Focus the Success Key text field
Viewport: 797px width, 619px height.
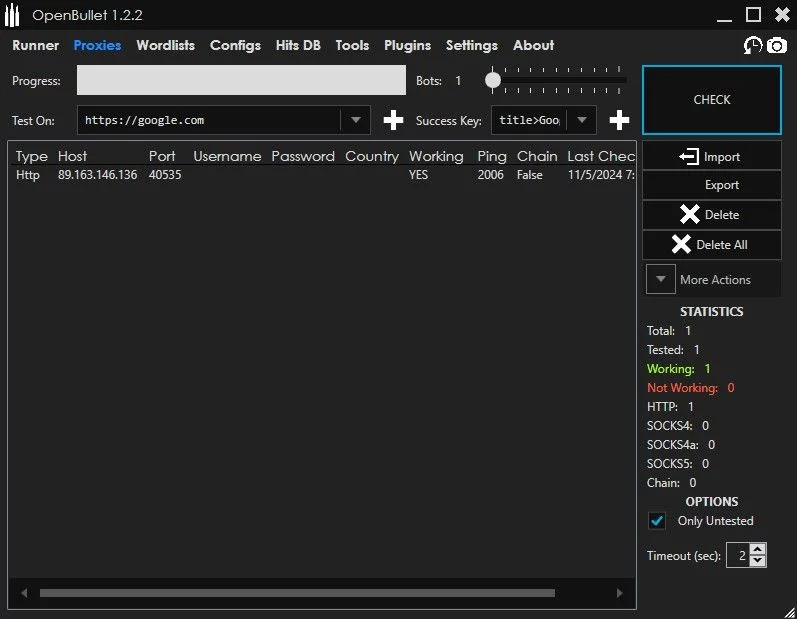point(529,120)
